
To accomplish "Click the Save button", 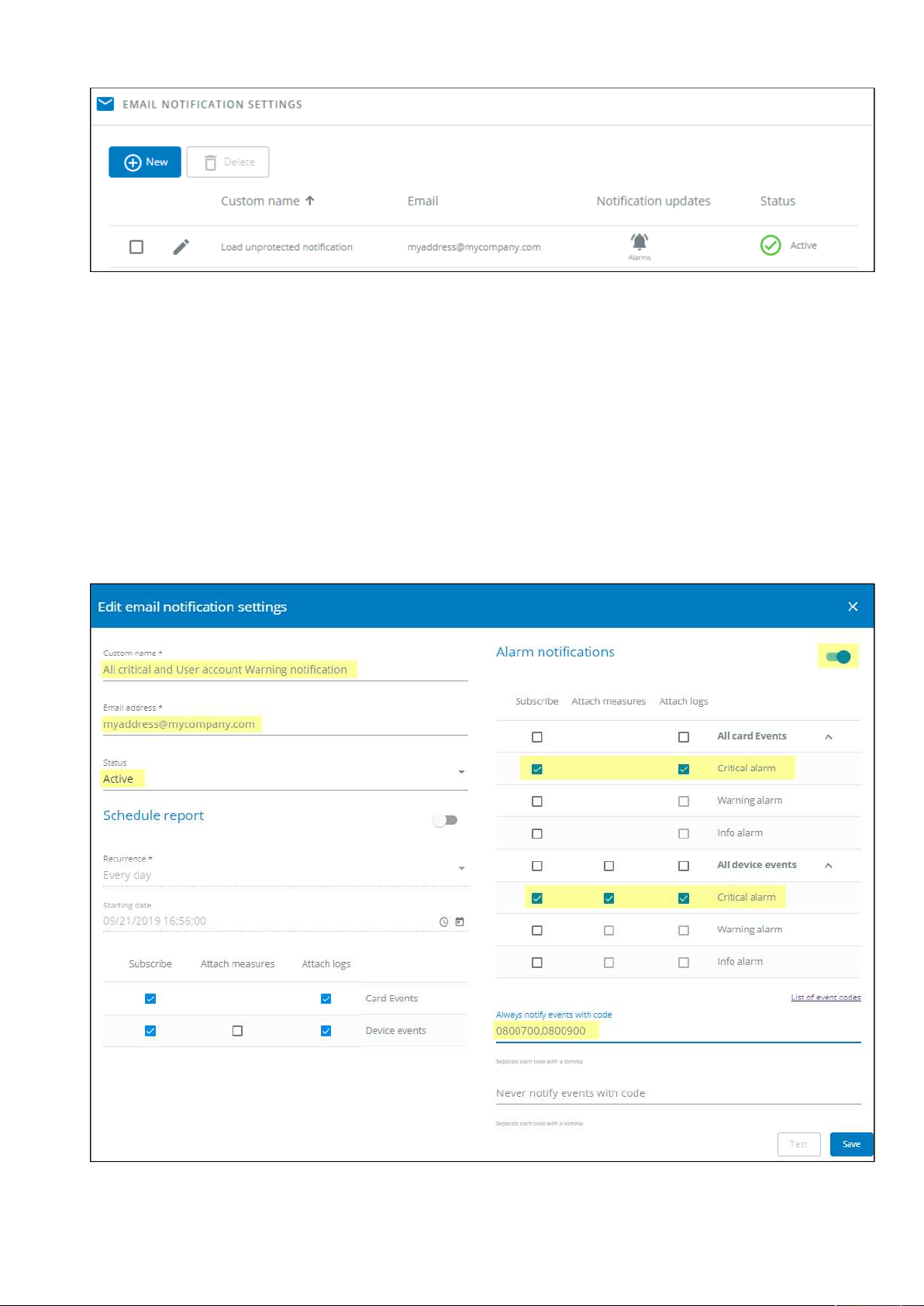I will [x=852, y=1144].
